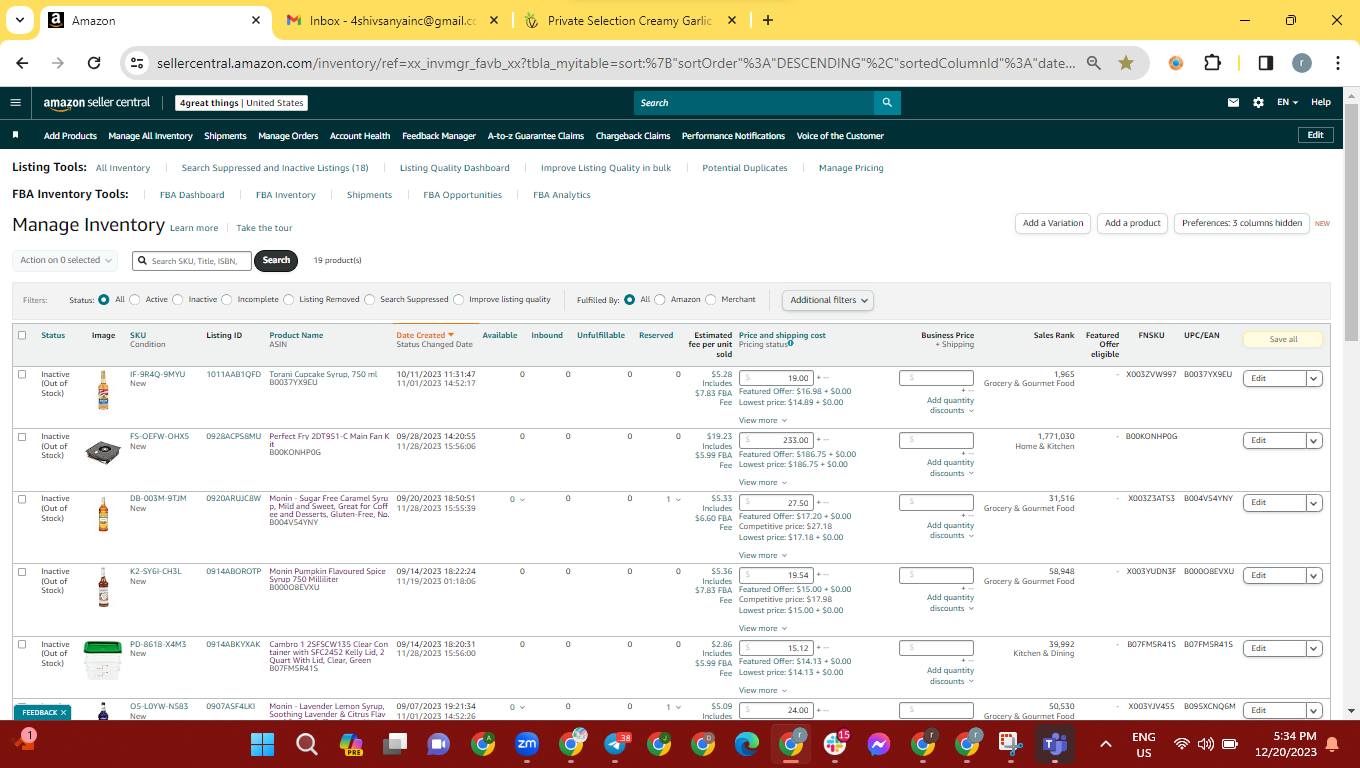Open the Windows Start menu
The width and height of the screenshot is (1360, 768).
(262, 744)
